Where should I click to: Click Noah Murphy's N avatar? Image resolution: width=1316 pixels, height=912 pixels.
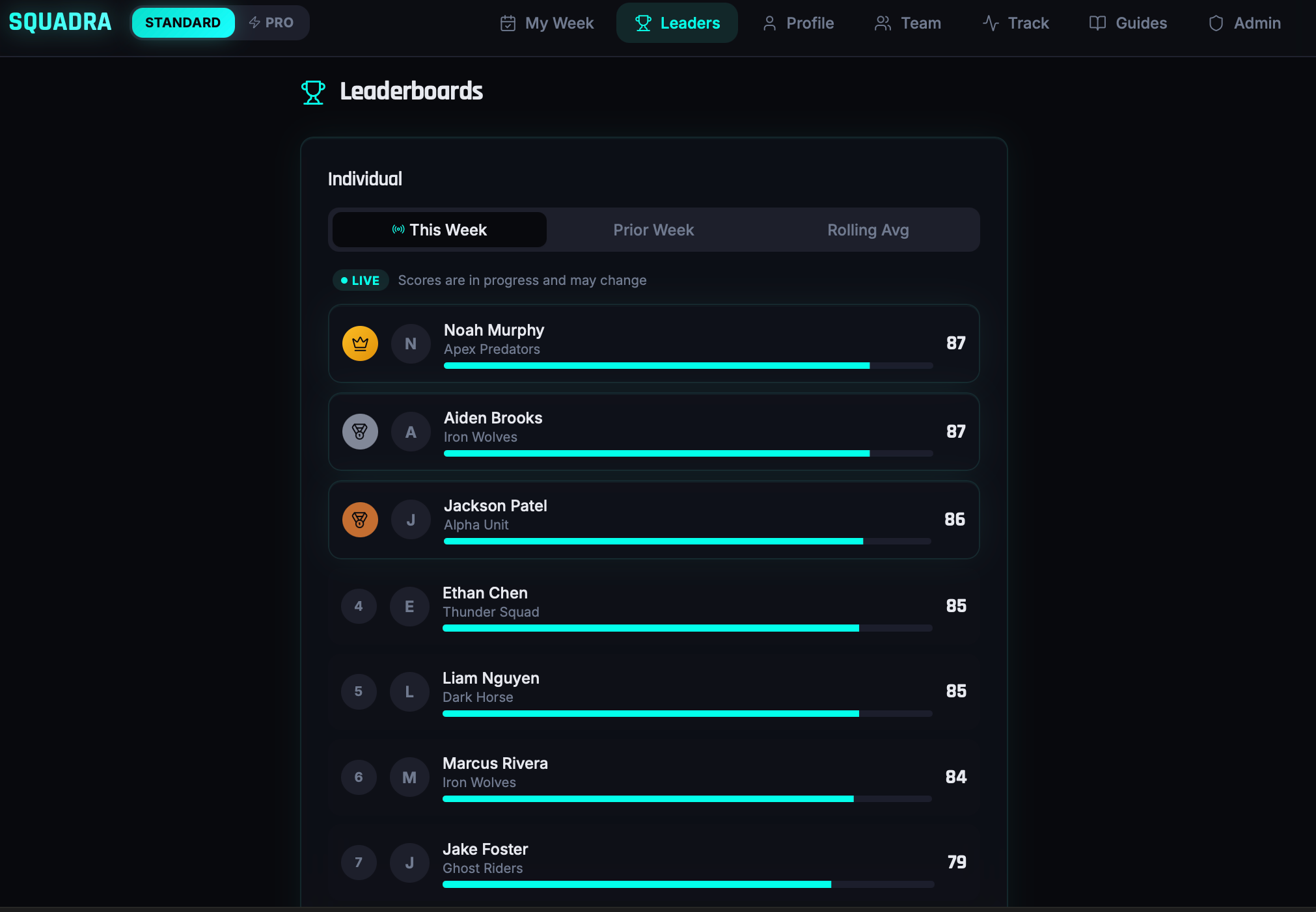click(x=411, y=343)
